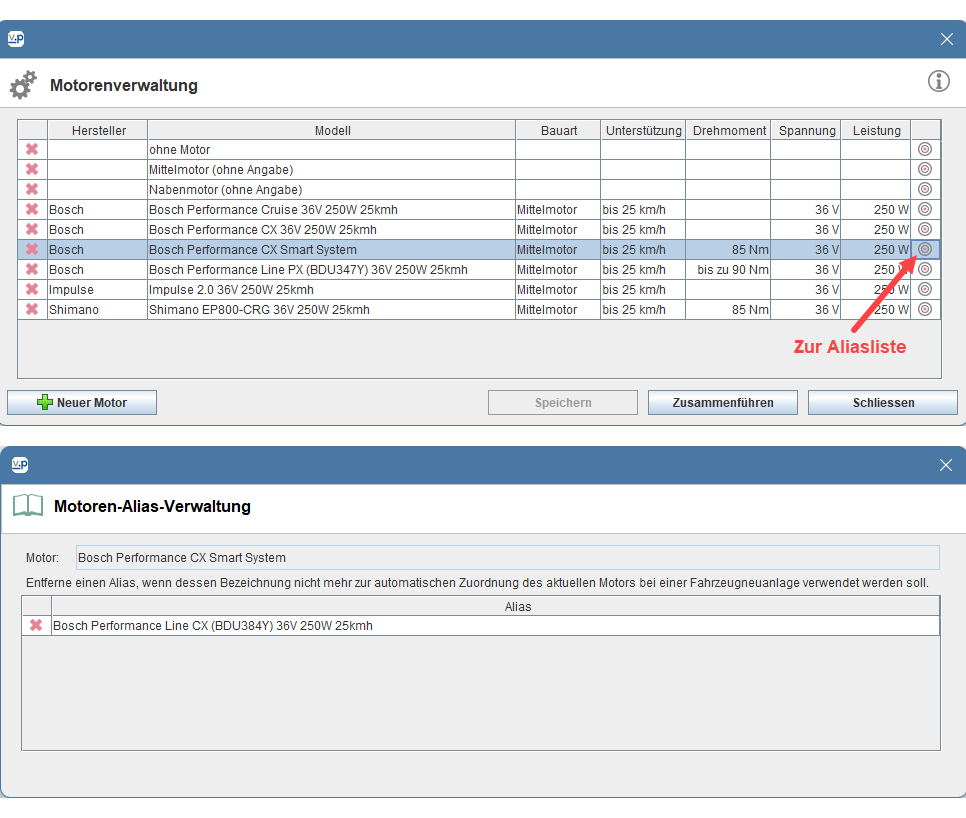This screenshot has height=818, width=966.
Task: Delete the 'ohne Motor' row via red X
Action: (x=32, y=149)
